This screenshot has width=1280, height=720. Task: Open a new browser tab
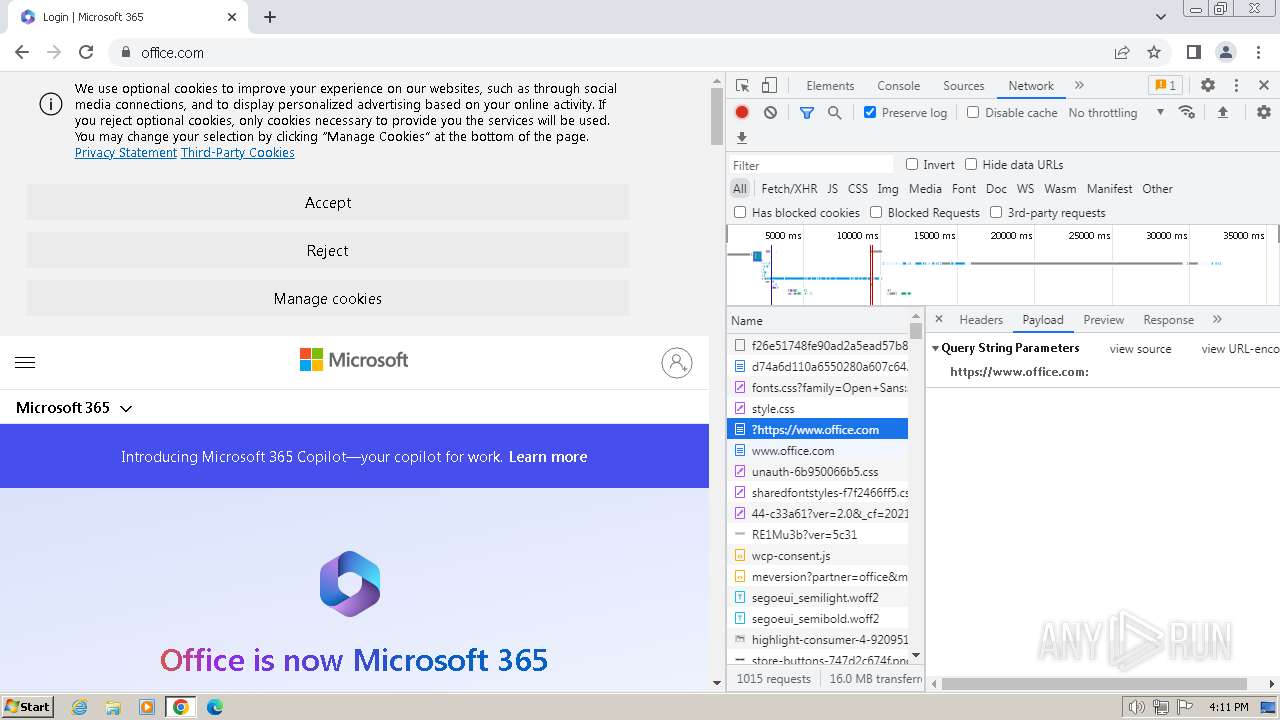270,17
